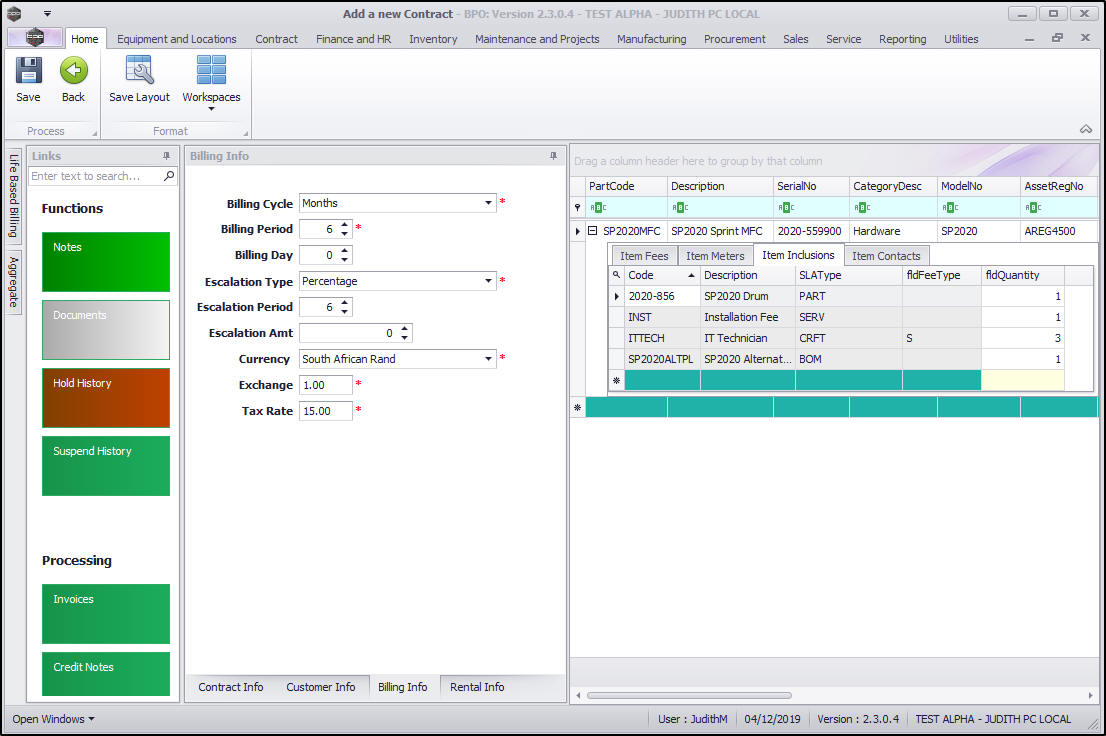The width and height of the screenshot is (1106, 736).
Task: Click the Notes function tile
Action: coord(106,262)
